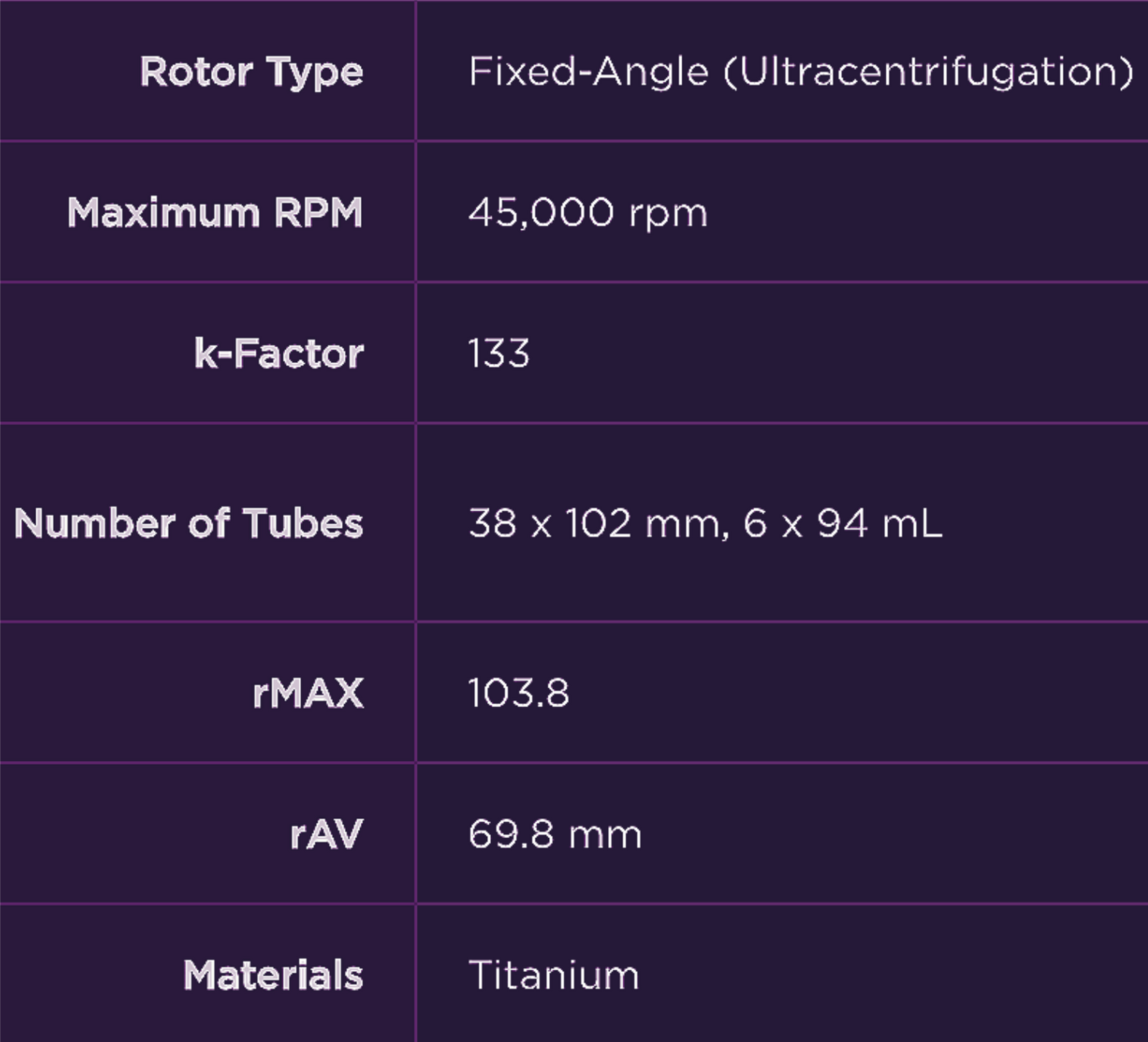Screen dimensions: 1148x1042
Task: Click the rAV row label
Action: (326, 834)
